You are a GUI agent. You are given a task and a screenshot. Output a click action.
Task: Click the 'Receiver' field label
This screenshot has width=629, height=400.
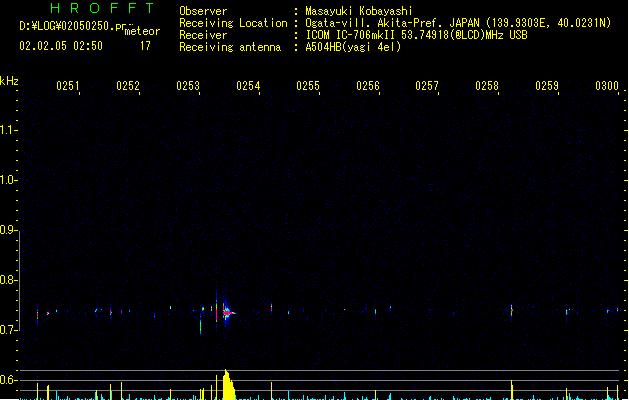click(203, 35)
